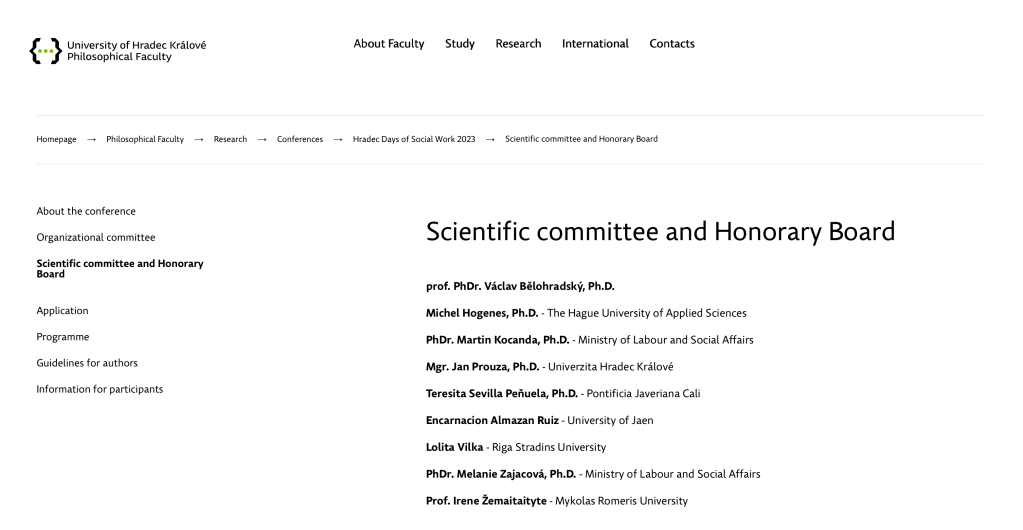
Task: Open About the conference sidebar link
Action: (x=86, y=212)
